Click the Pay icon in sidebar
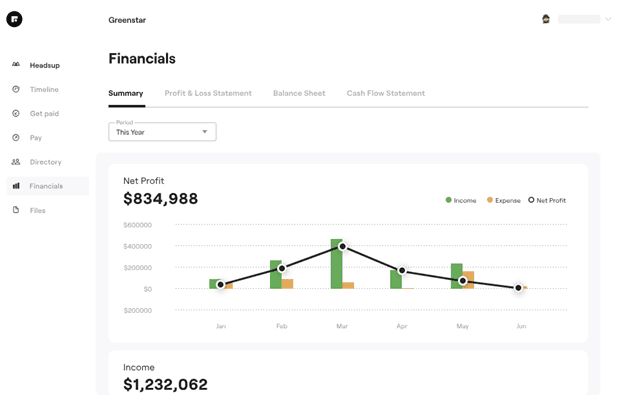This screenshot has width=624, height=395. [16, 138]
